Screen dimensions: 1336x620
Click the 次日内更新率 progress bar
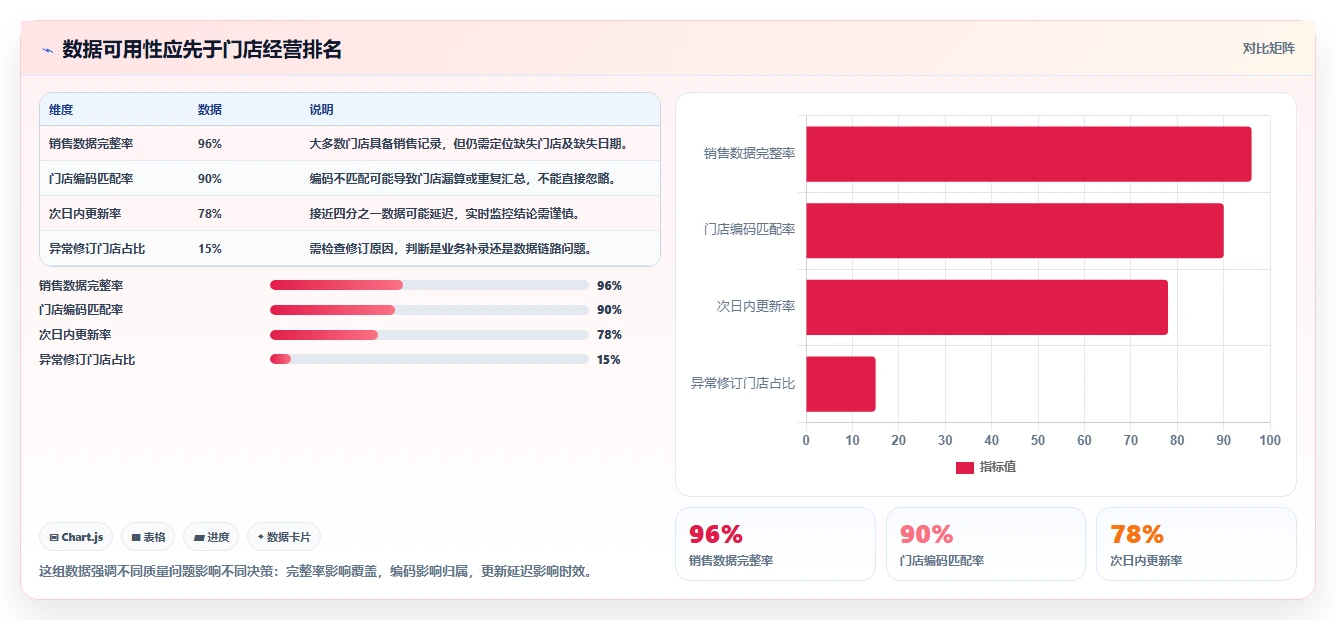pyautogui.click(x=429, y=335)
